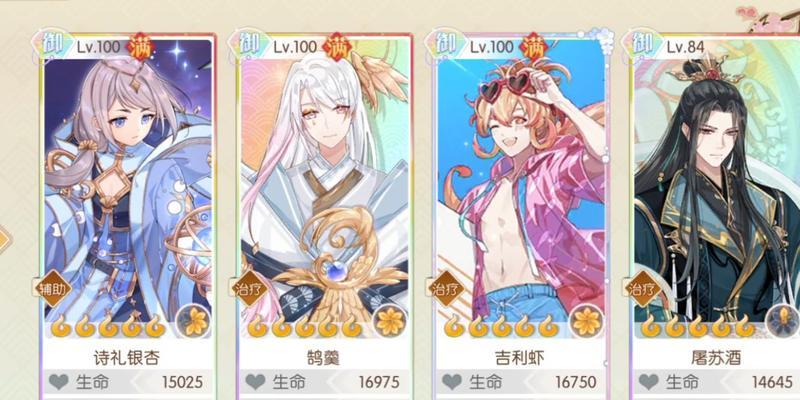Tap the 御 rarity badge on 诗礼银杏
Viewport: 800px width, 400px height.
click(x=53, y=44)
